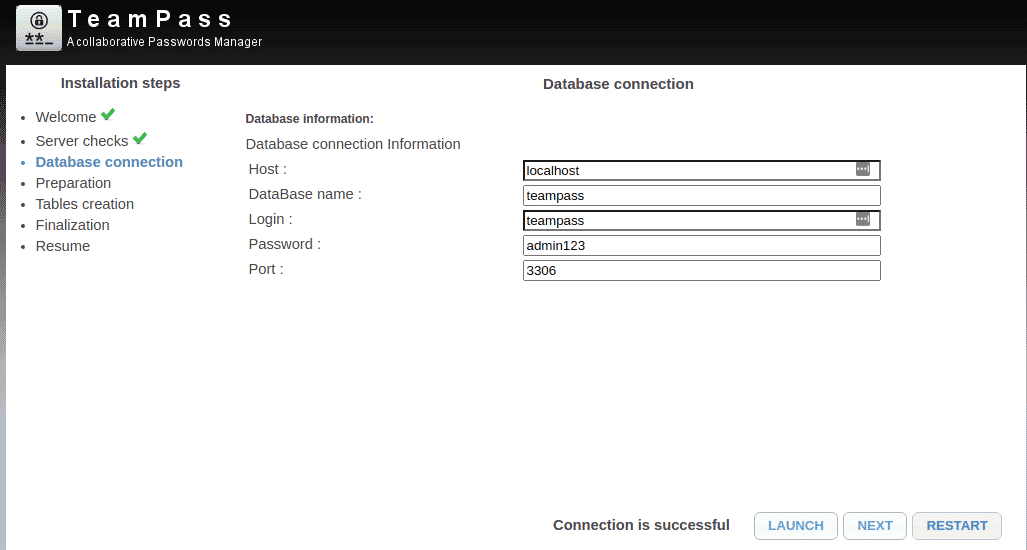Click the green checkmark beside Welcome
The height and width of the screenshot is (550, 1027).
pyautogui.click(x=108, y=115)
